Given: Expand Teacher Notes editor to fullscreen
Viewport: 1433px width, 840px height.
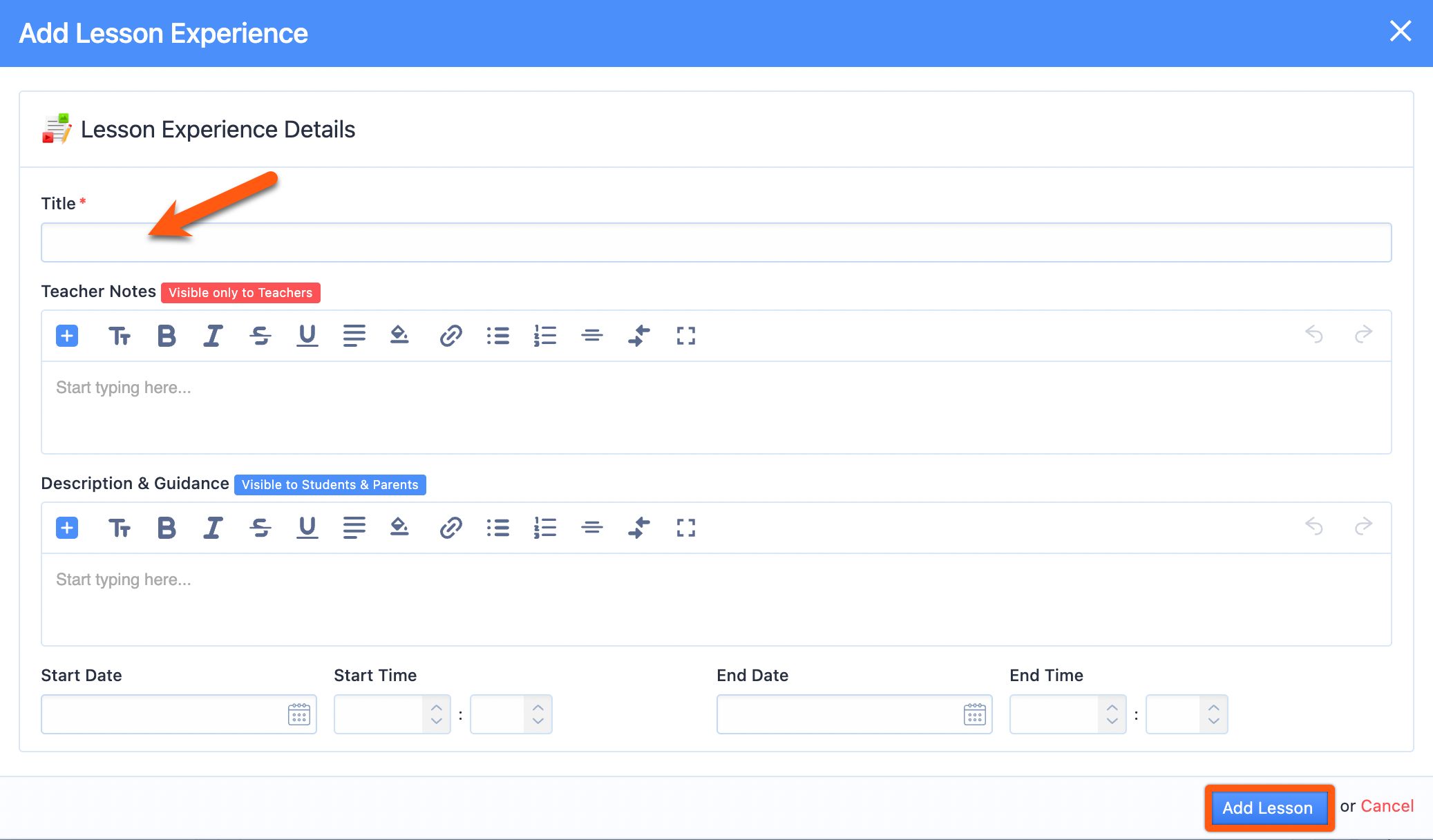Looking at the screenshot, I should [685, 336].
